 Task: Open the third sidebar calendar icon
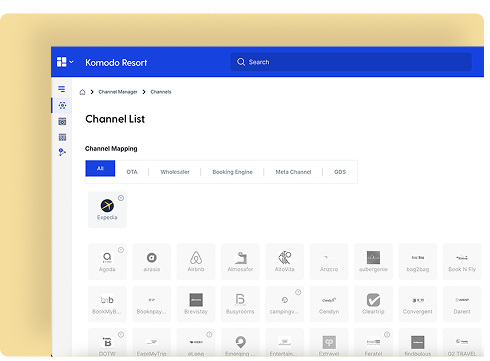click(62, 121)
